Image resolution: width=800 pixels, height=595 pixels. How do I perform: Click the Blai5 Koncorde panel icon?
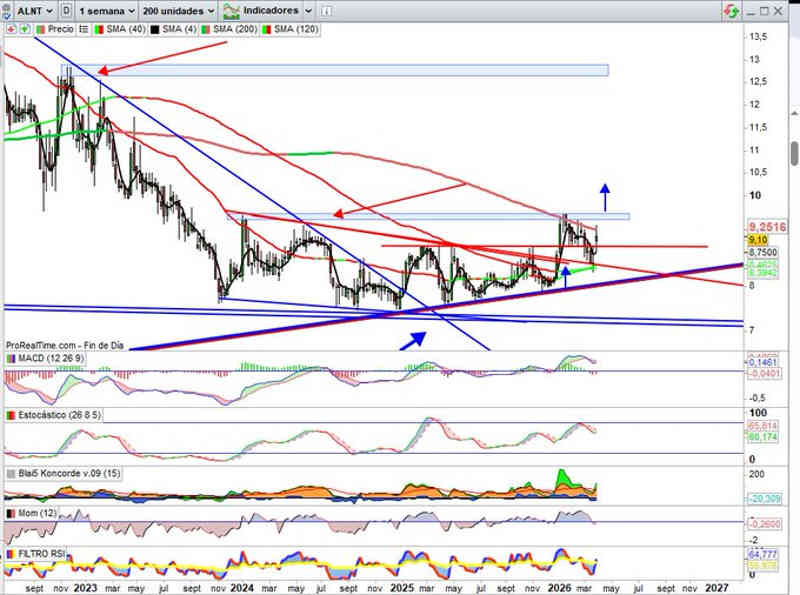[10, 472]
